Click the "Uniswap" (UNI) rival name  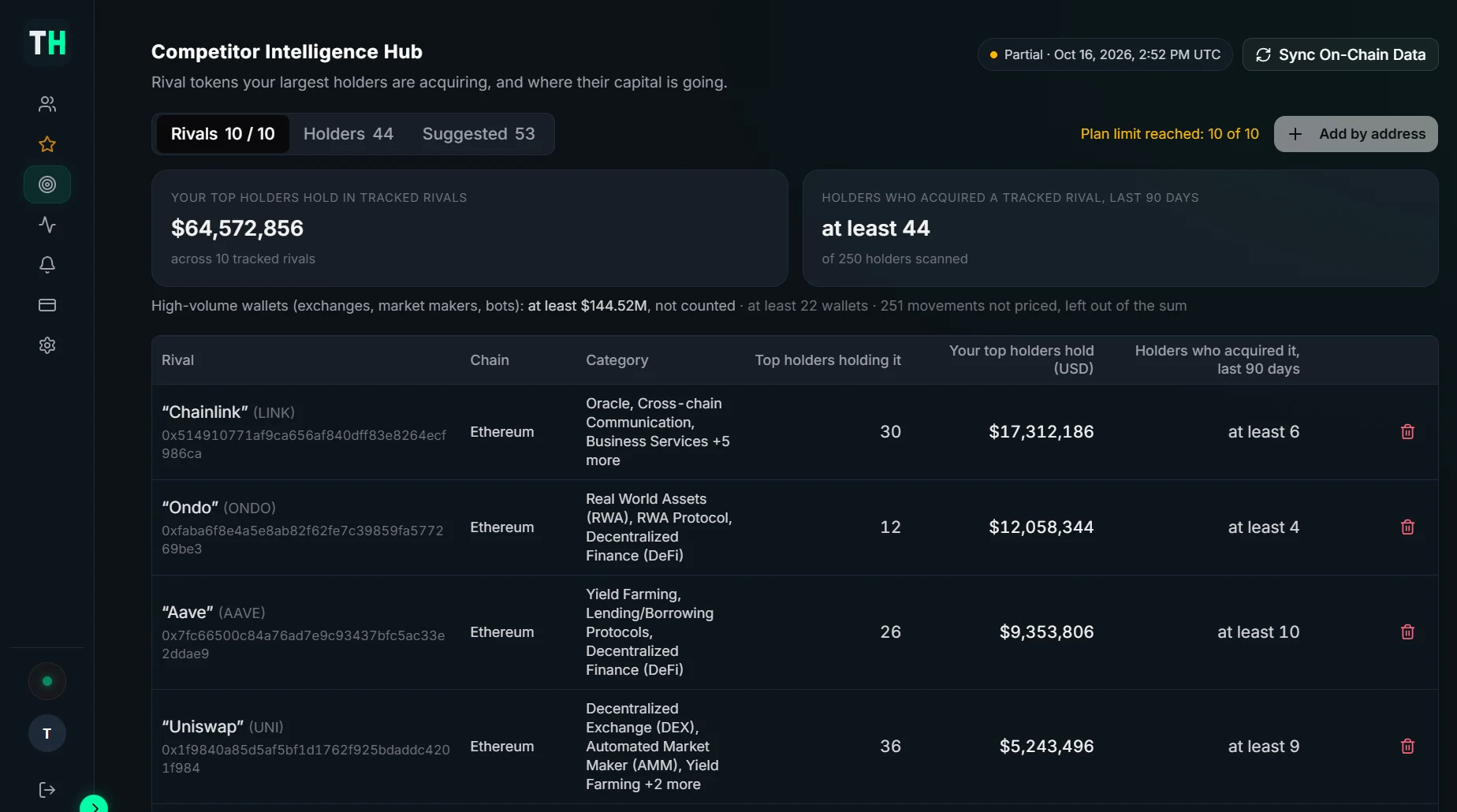pos(222,727)
